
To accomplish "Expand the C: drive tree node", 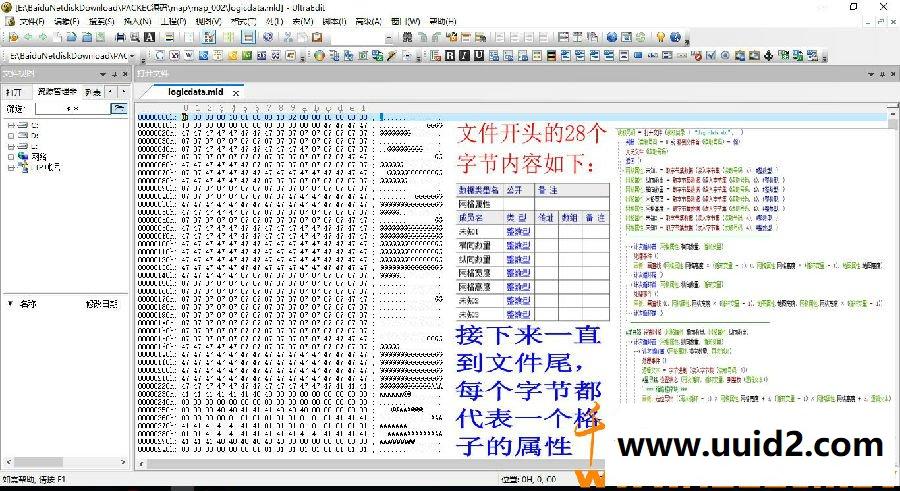I will 10,125.
